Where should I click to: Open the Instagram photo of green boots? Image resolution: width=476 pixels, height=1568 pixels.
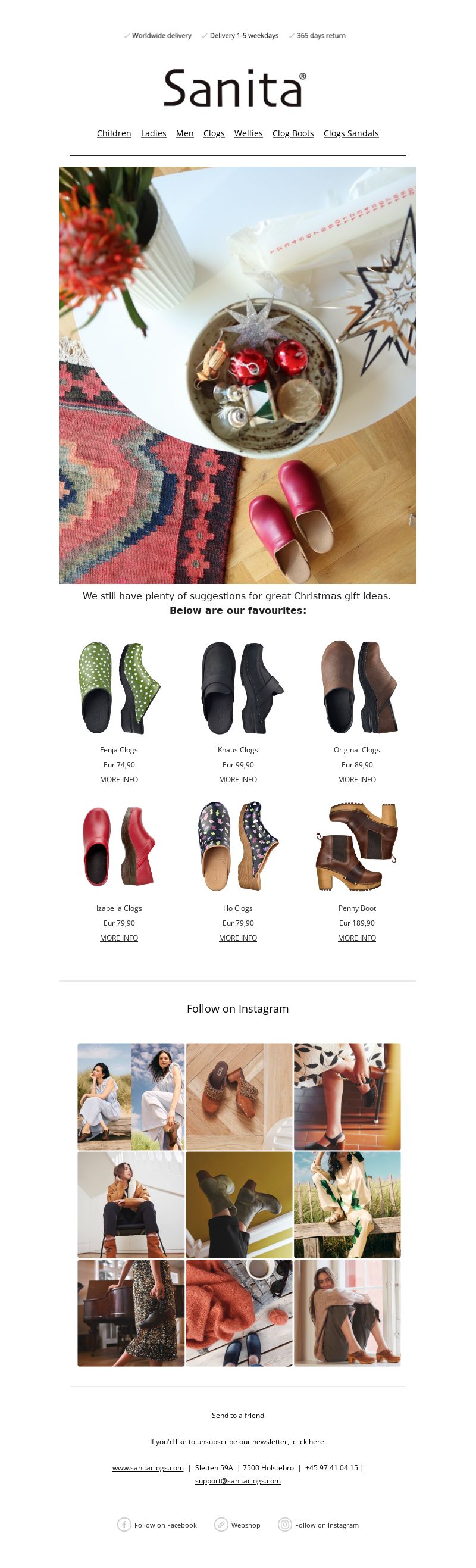[239, 1204]
